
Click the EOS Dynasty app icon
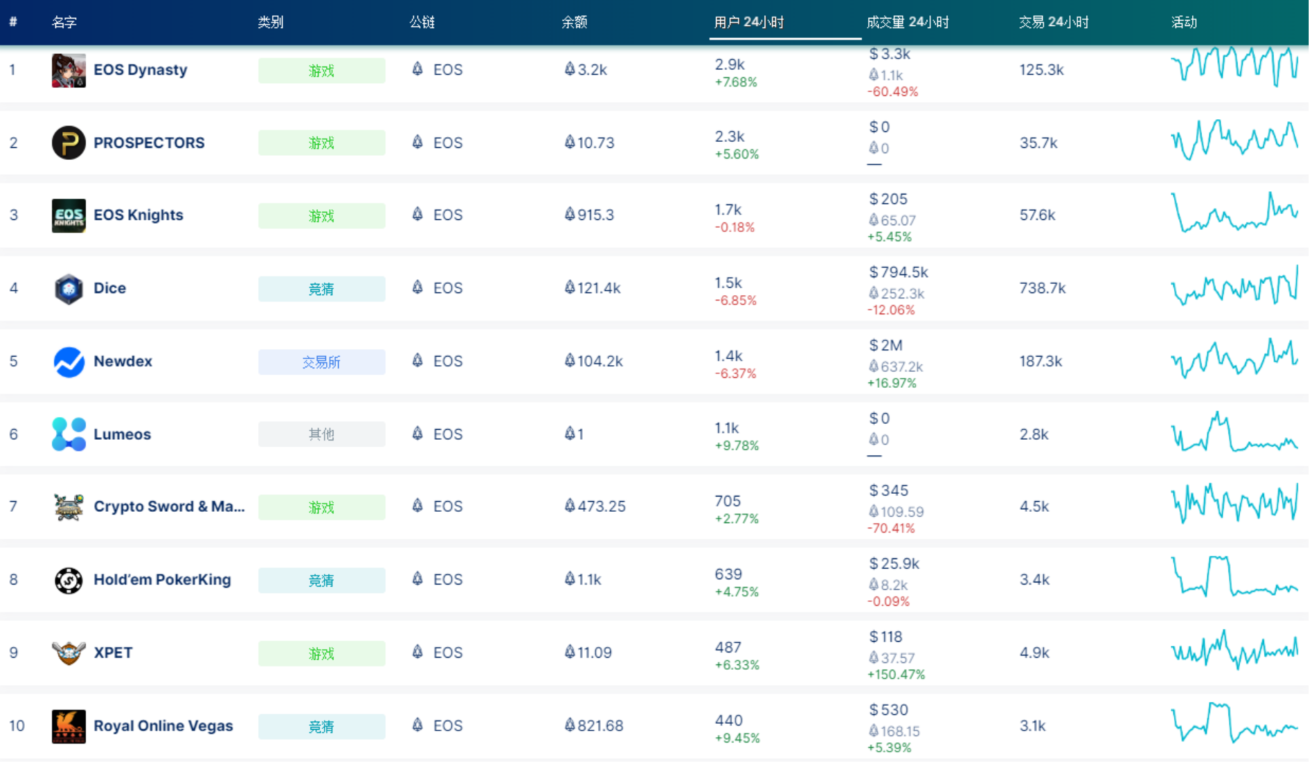[x=69, y=70]
